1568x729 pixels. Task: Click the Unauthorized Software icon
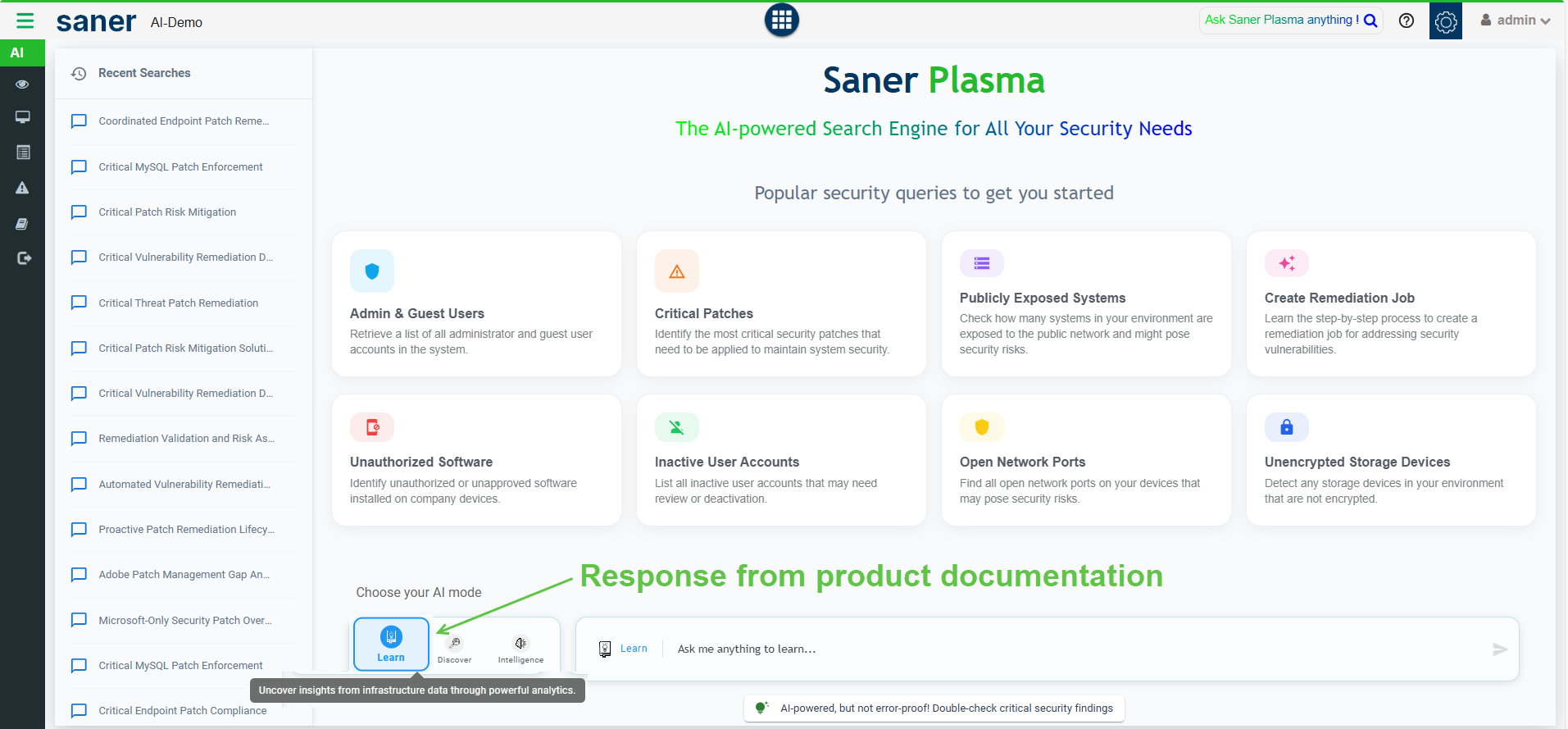click(x=372, y=427)
